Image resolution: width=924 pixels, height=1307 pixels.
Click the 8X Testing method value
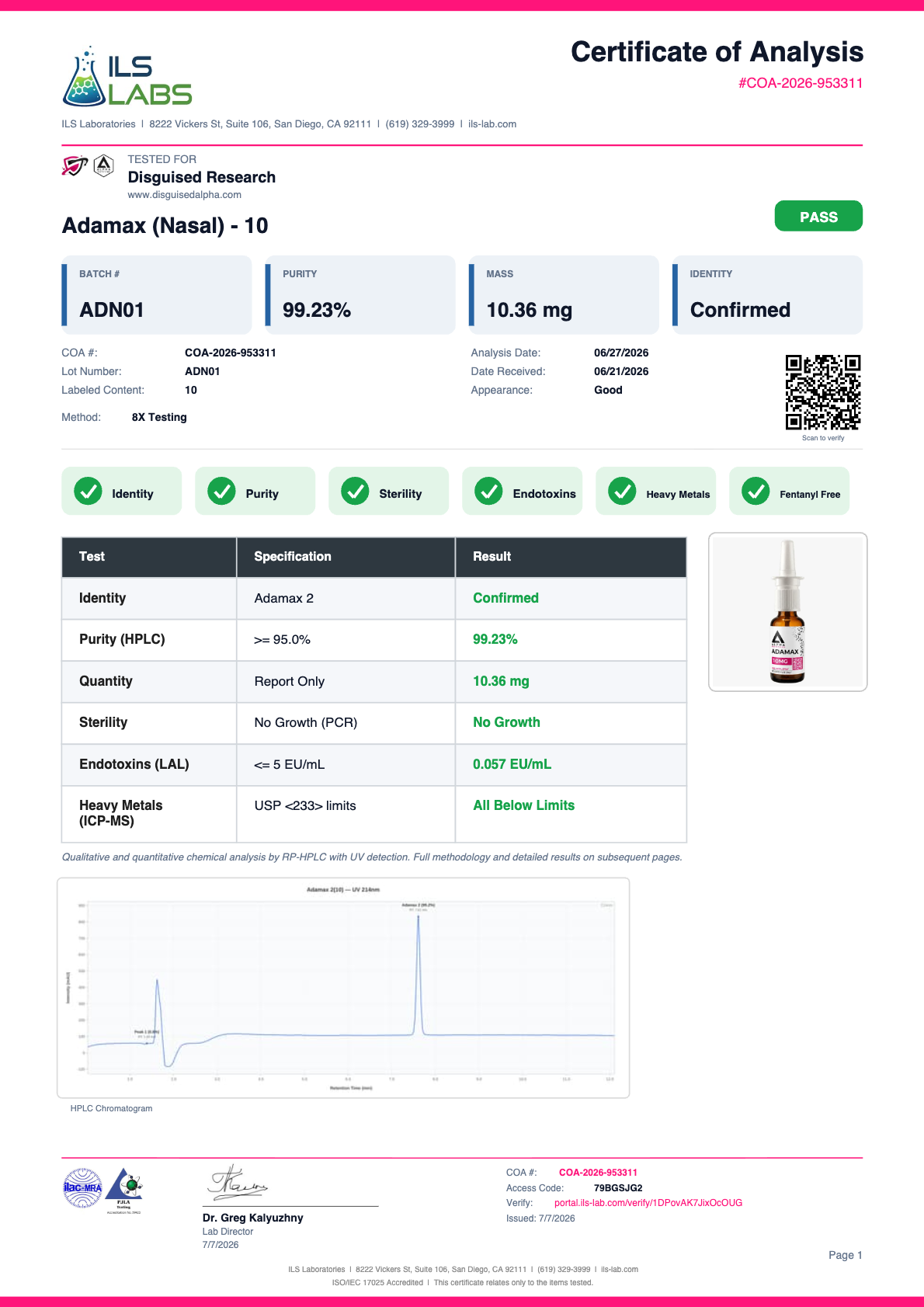[x=159, y=417]
